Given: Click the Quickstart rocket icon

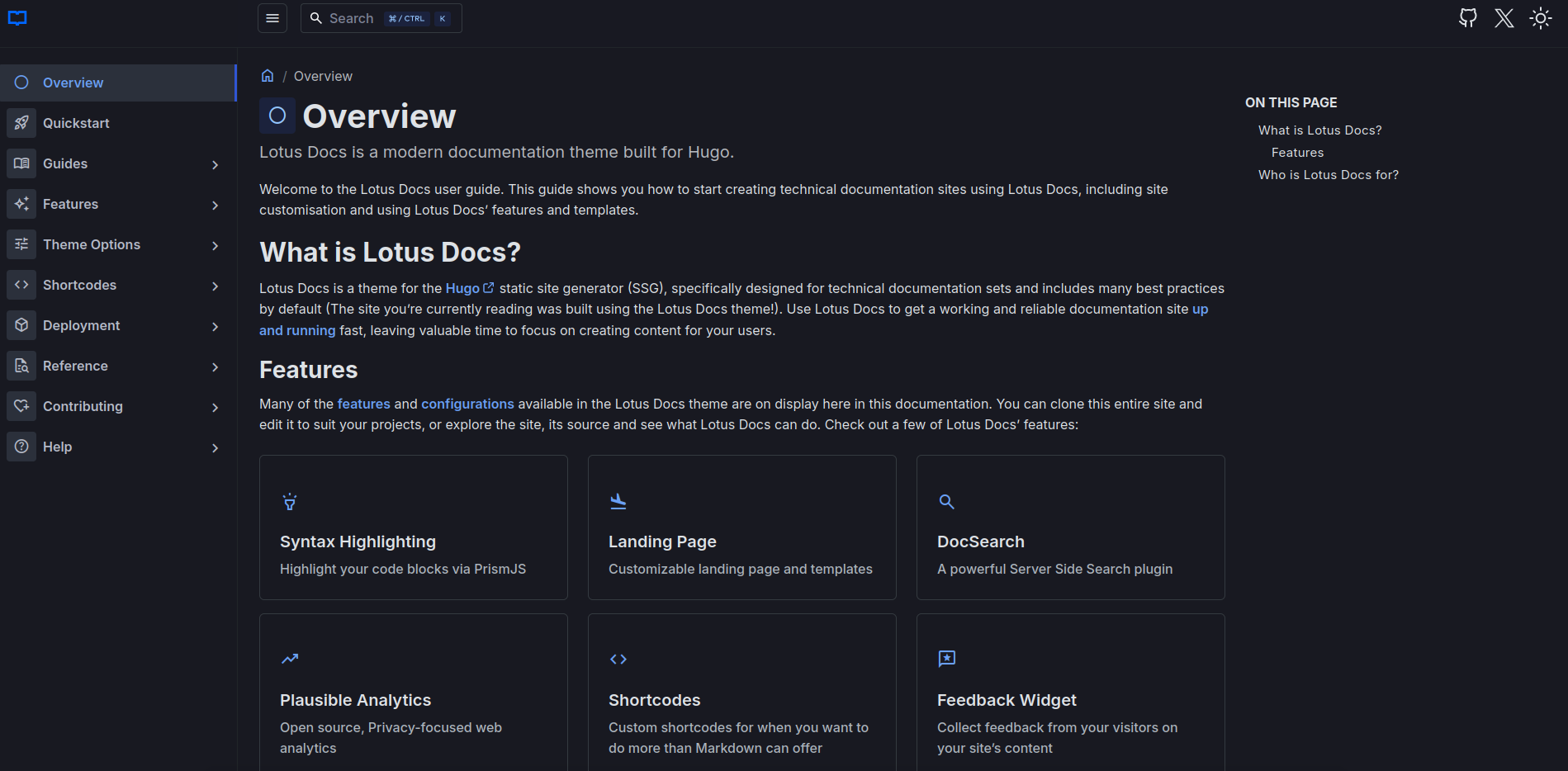Looking at the screenshot, I should [x=21, y=123].
